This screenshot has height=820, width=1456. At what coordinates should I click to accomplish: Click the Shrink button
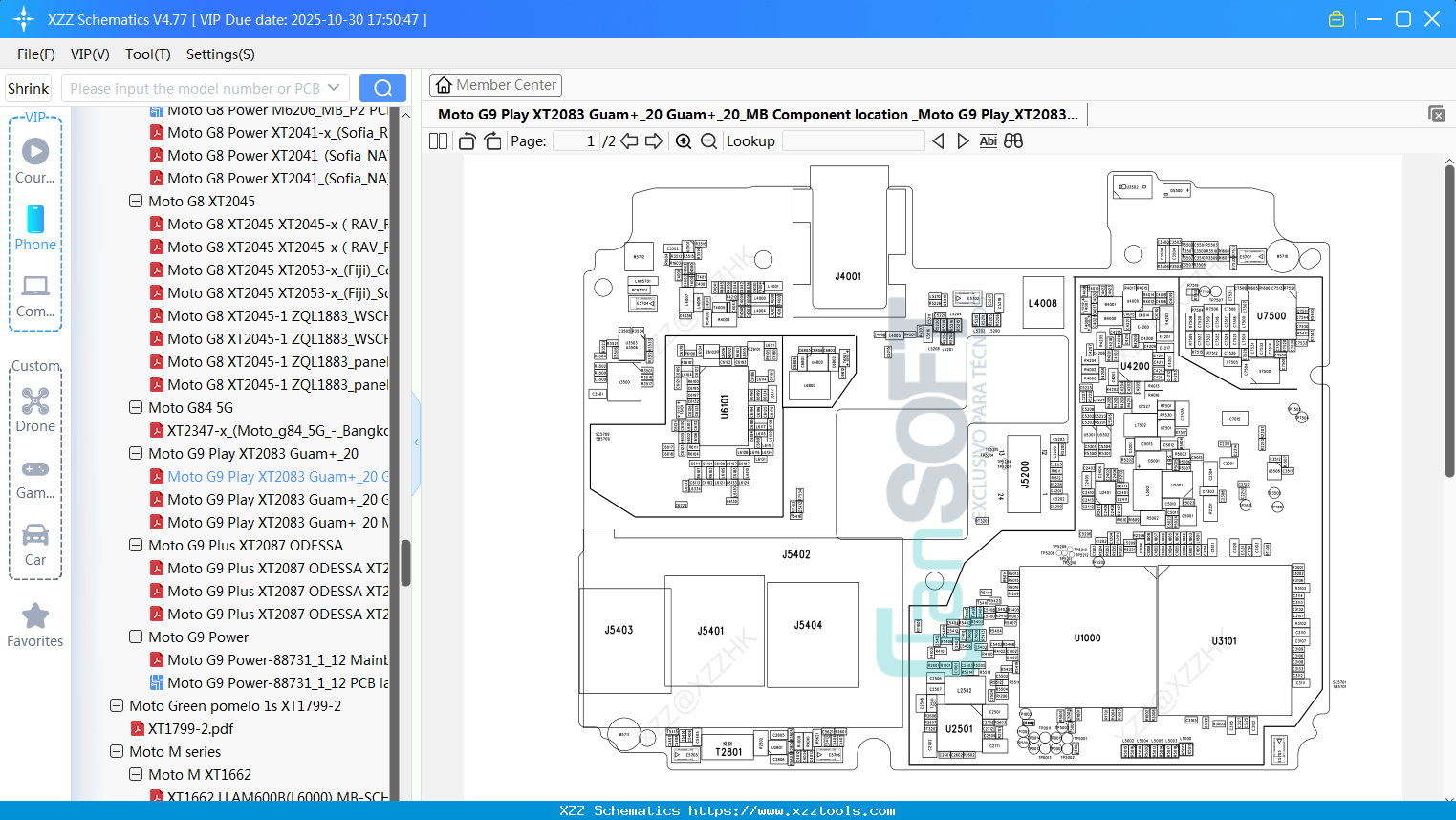28,88
